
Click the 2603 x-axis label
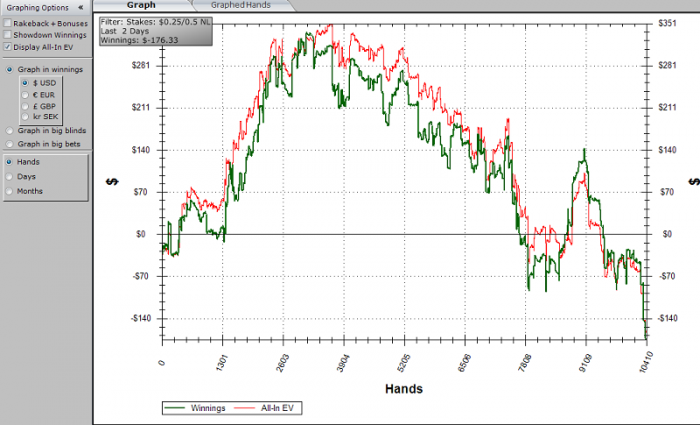point(282,362)
